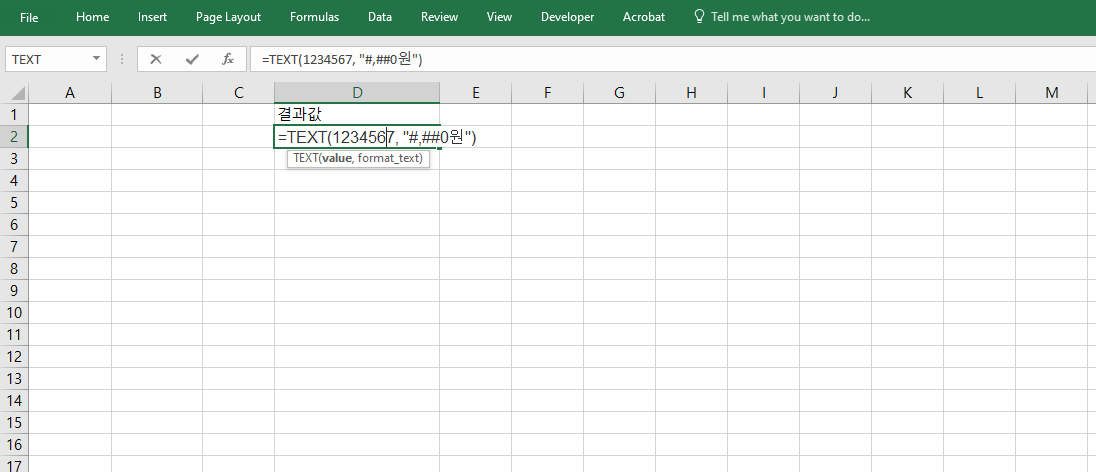
Task: Click 'value' argument in TEXT tooltip
Action: point(338,159)
